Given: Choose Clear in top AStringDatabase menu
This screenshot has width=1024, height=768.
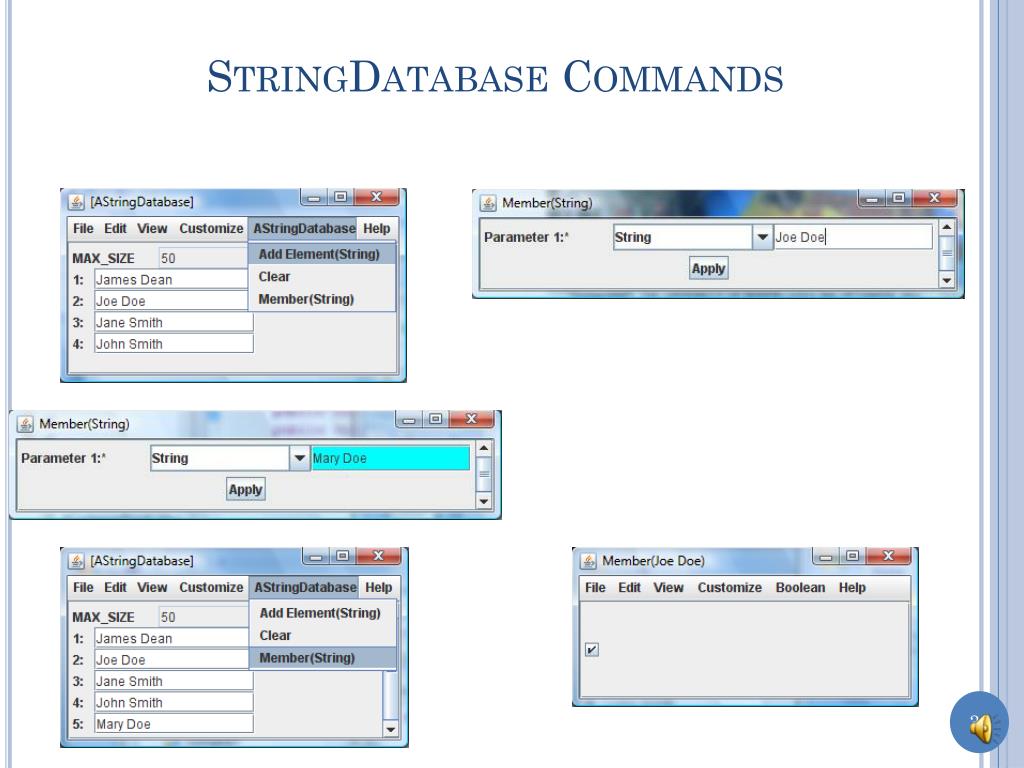Looking at the screenshot, I should tap(321, 277).
